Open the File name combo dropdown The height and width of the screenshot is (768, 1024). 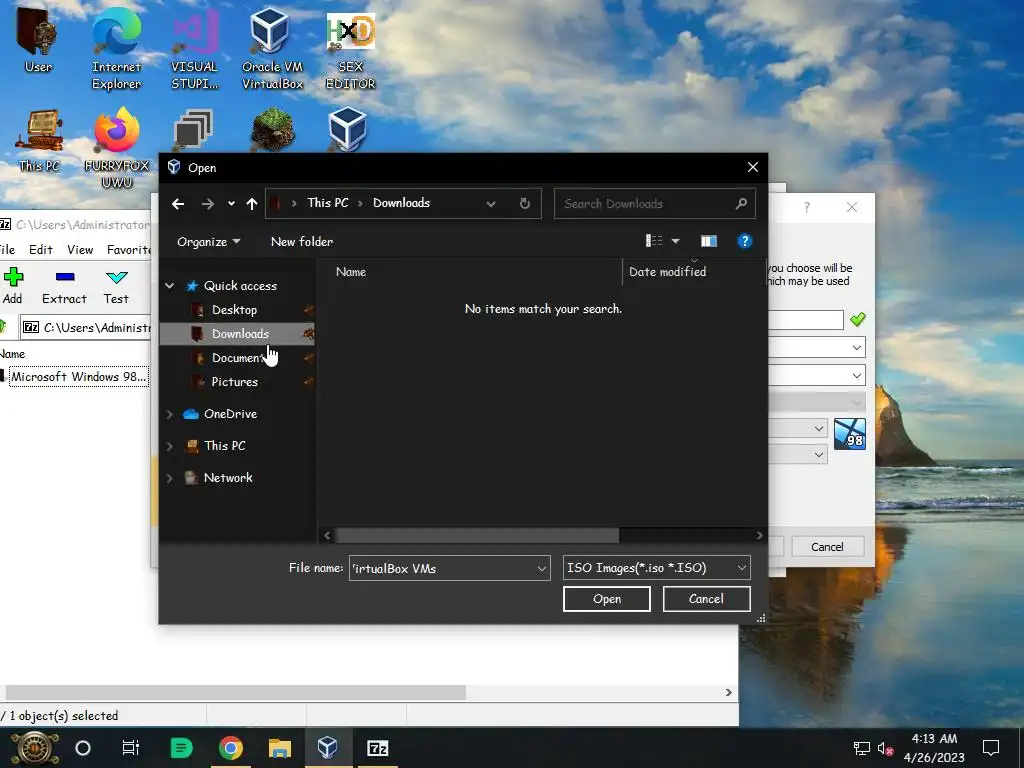click(541, 568)
